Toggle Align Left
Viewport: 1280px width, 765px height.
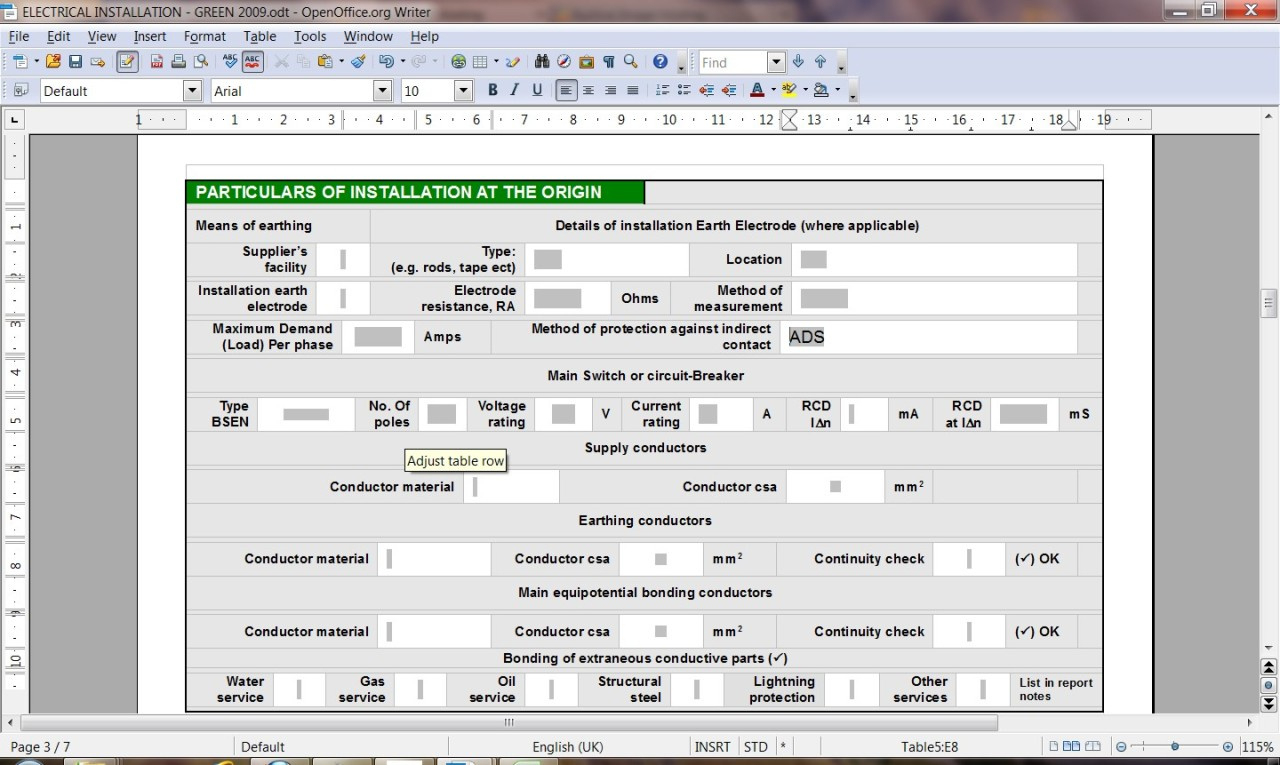click(x=566, y=90)
